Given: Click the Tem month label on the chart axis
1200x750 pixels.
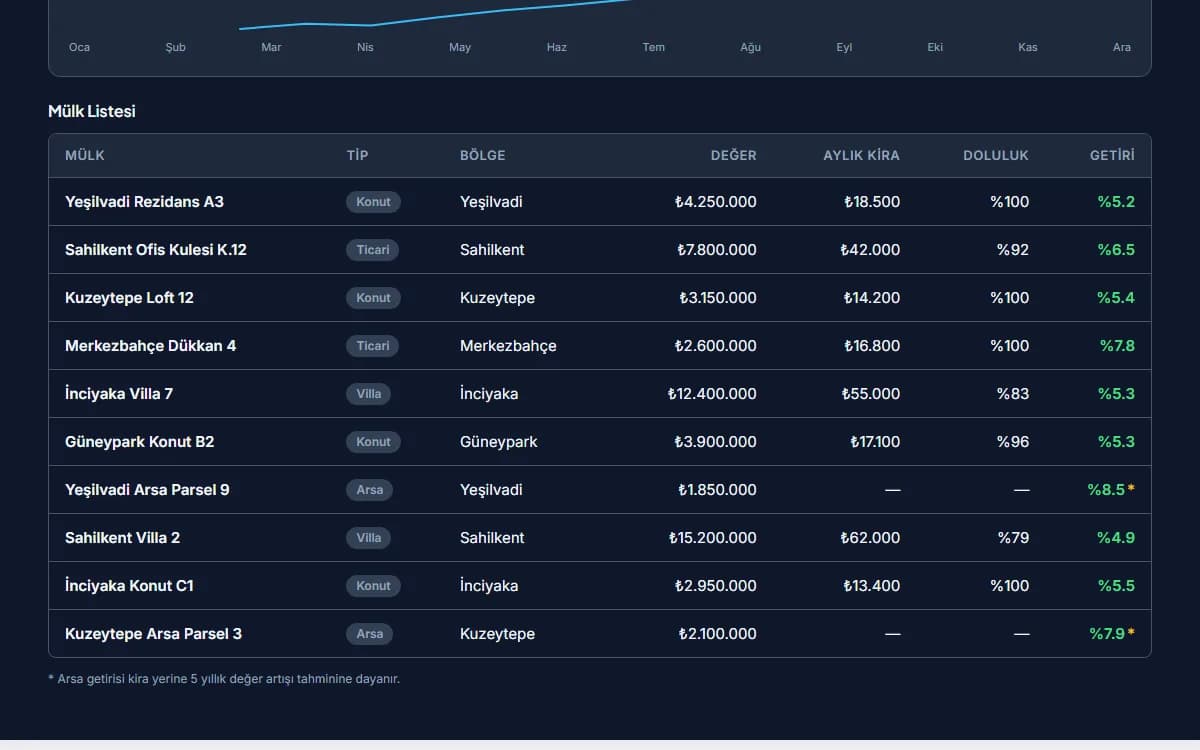Looking at the screenshot, I should tap(654, 47).
